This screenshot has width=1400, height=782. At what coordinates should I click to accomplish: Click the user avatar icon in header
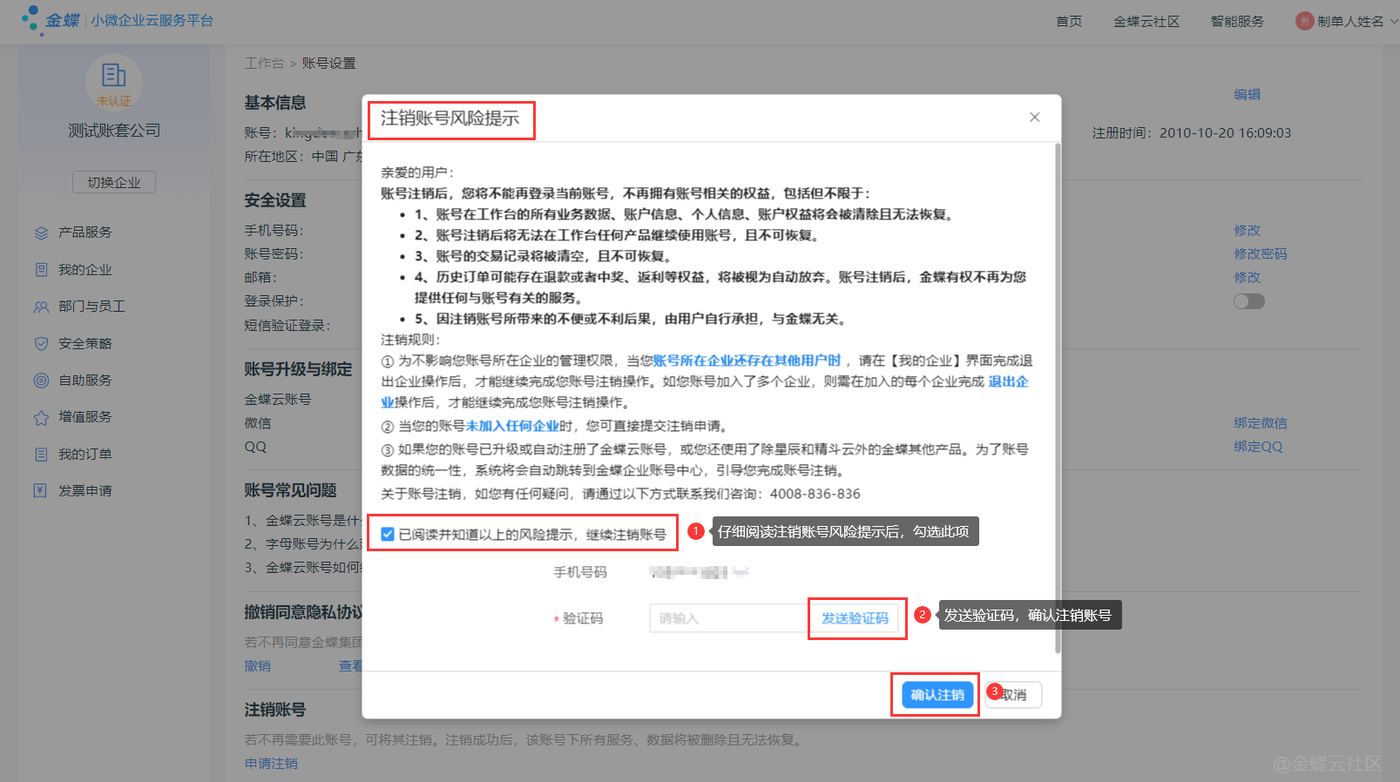[1304, 21]
